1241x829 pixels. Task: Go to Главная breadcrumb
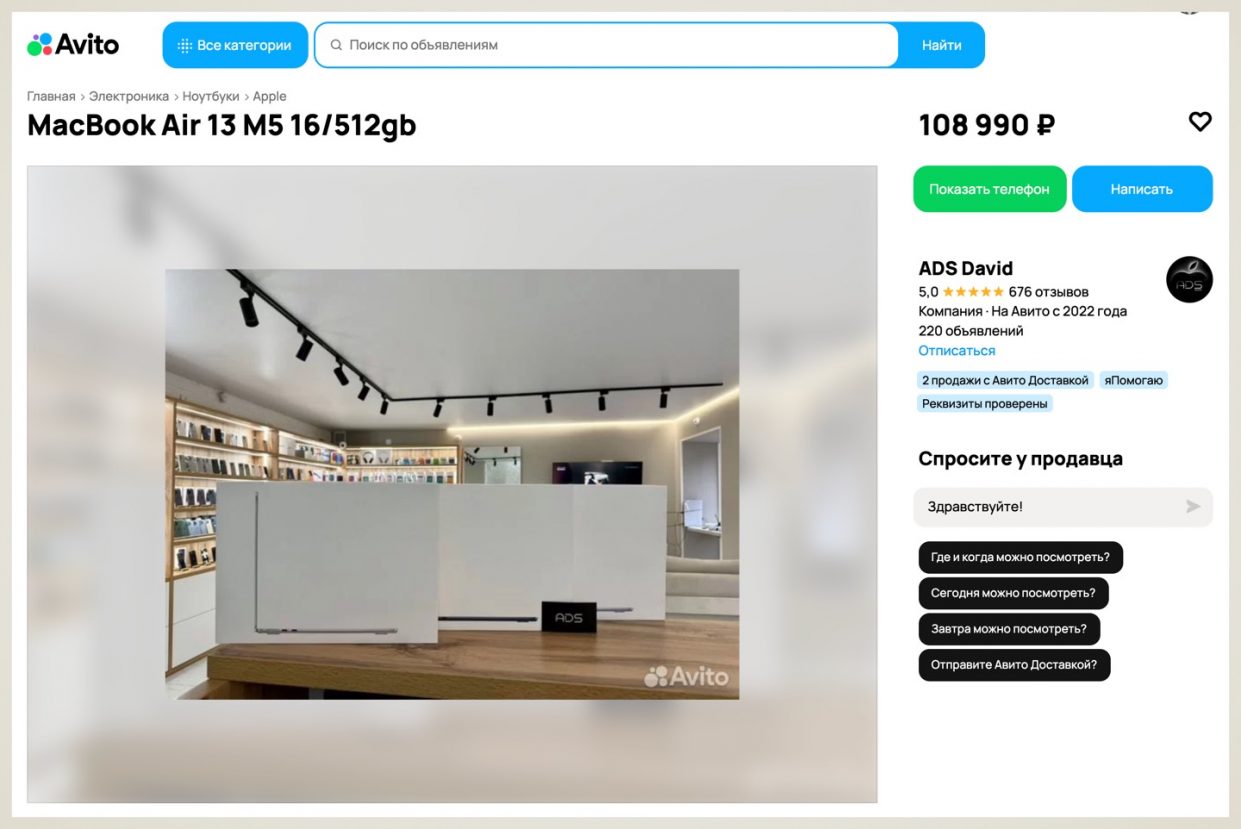click(51, 96)
